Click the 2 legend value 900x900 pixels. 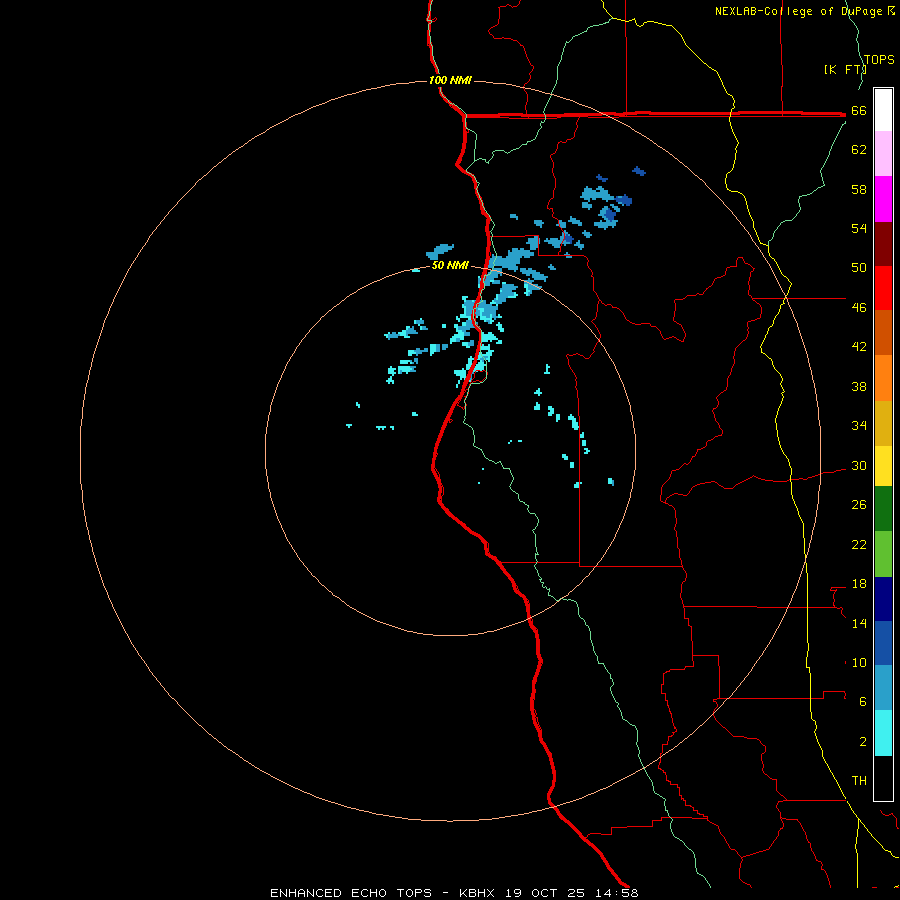click(863, 741)
